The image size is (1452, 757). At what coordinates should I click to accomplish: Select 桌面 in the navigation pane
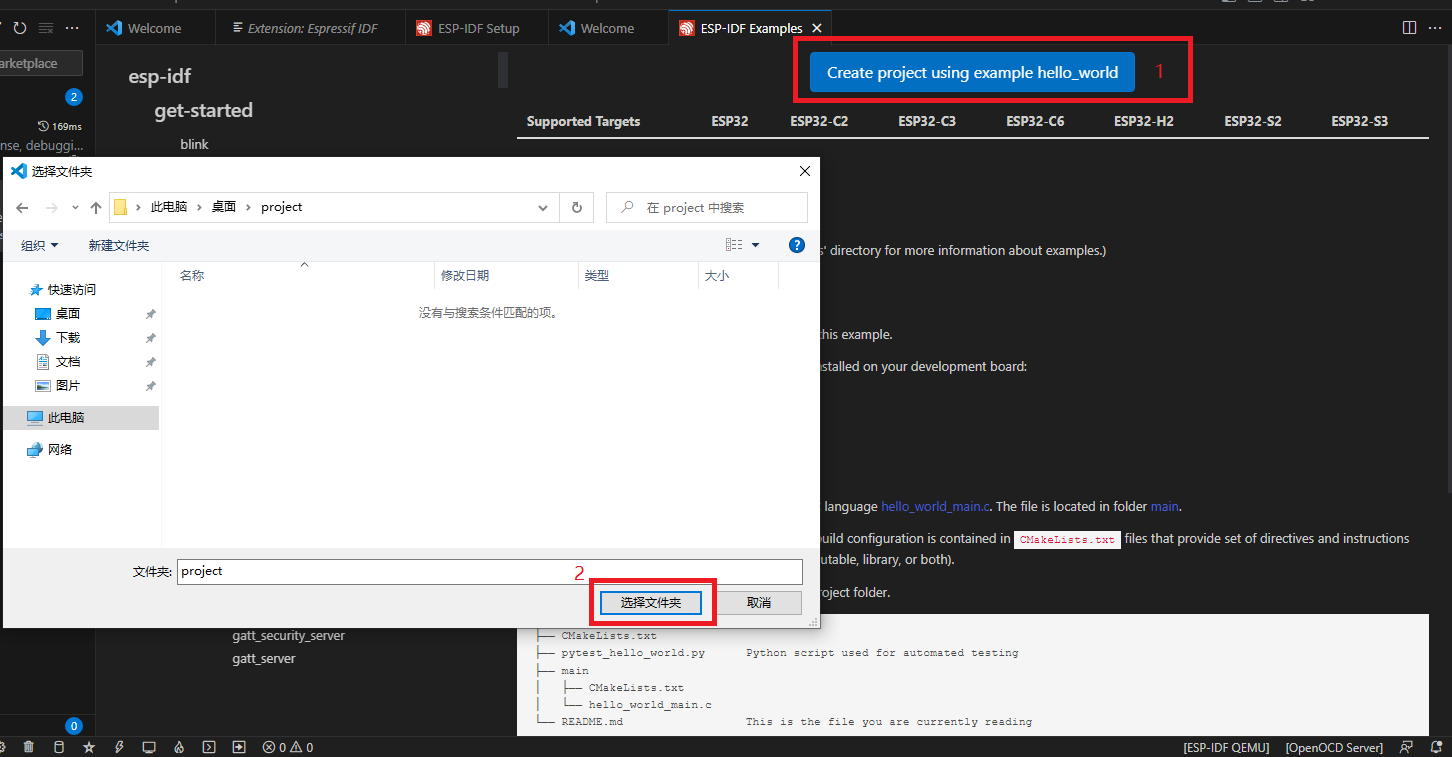coord(68,314)
